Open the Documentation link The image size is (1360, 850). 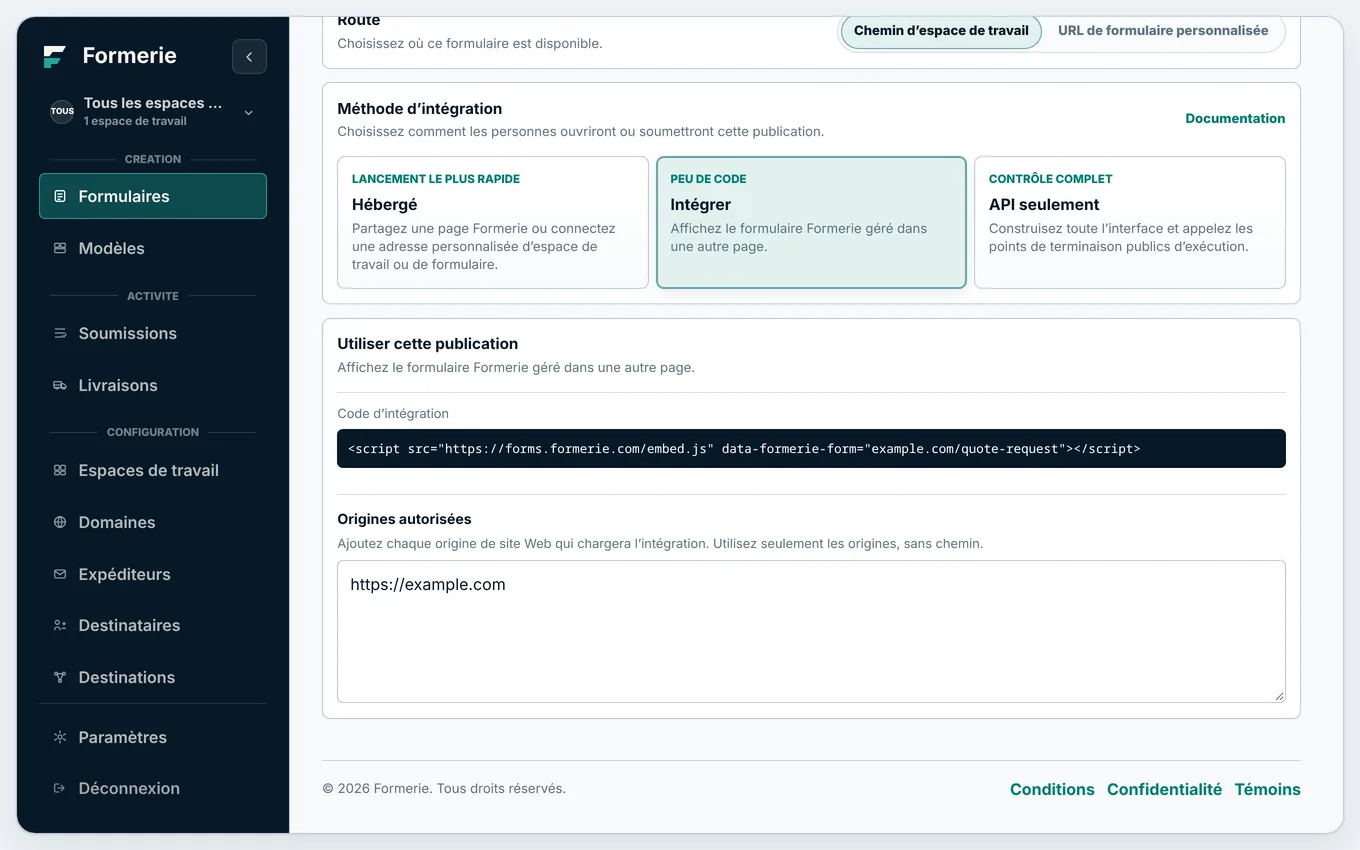[1235, 118]
